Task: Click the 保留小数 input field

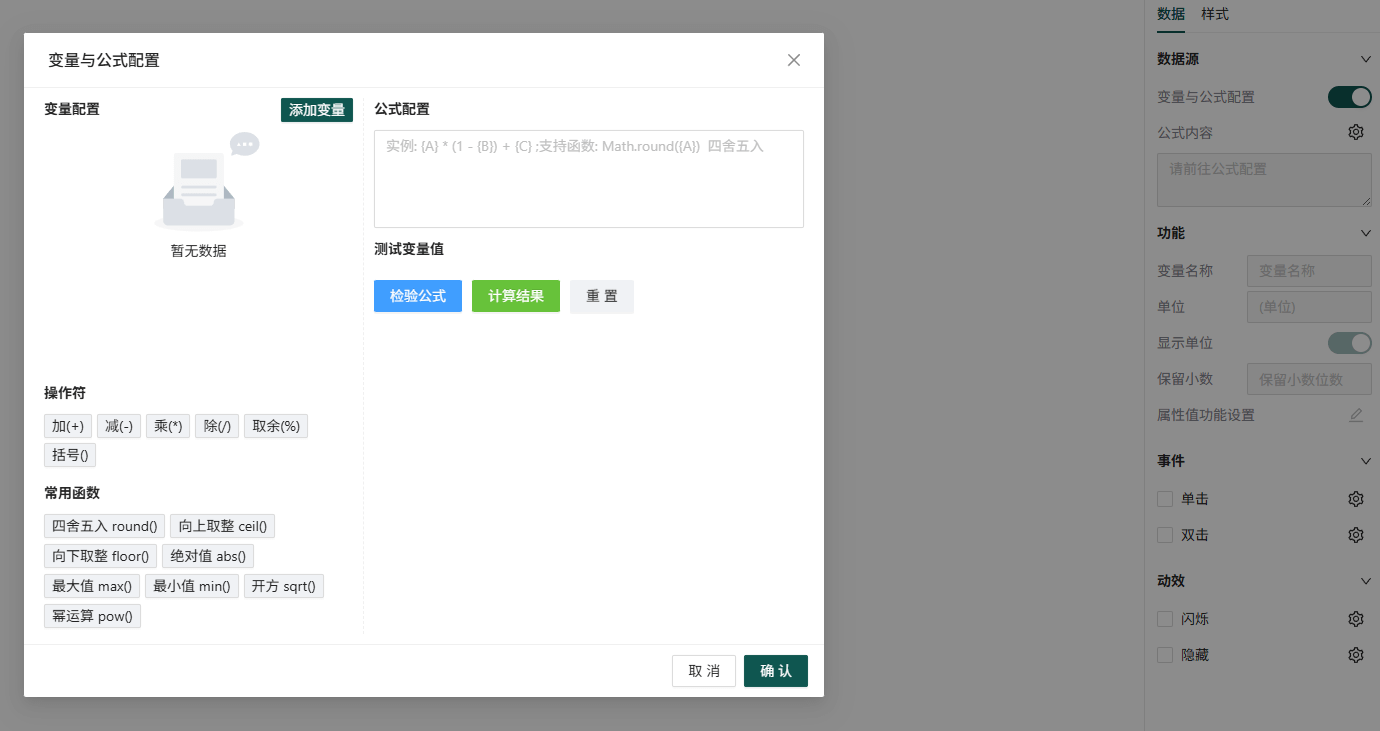Action: click(1309, 378)
